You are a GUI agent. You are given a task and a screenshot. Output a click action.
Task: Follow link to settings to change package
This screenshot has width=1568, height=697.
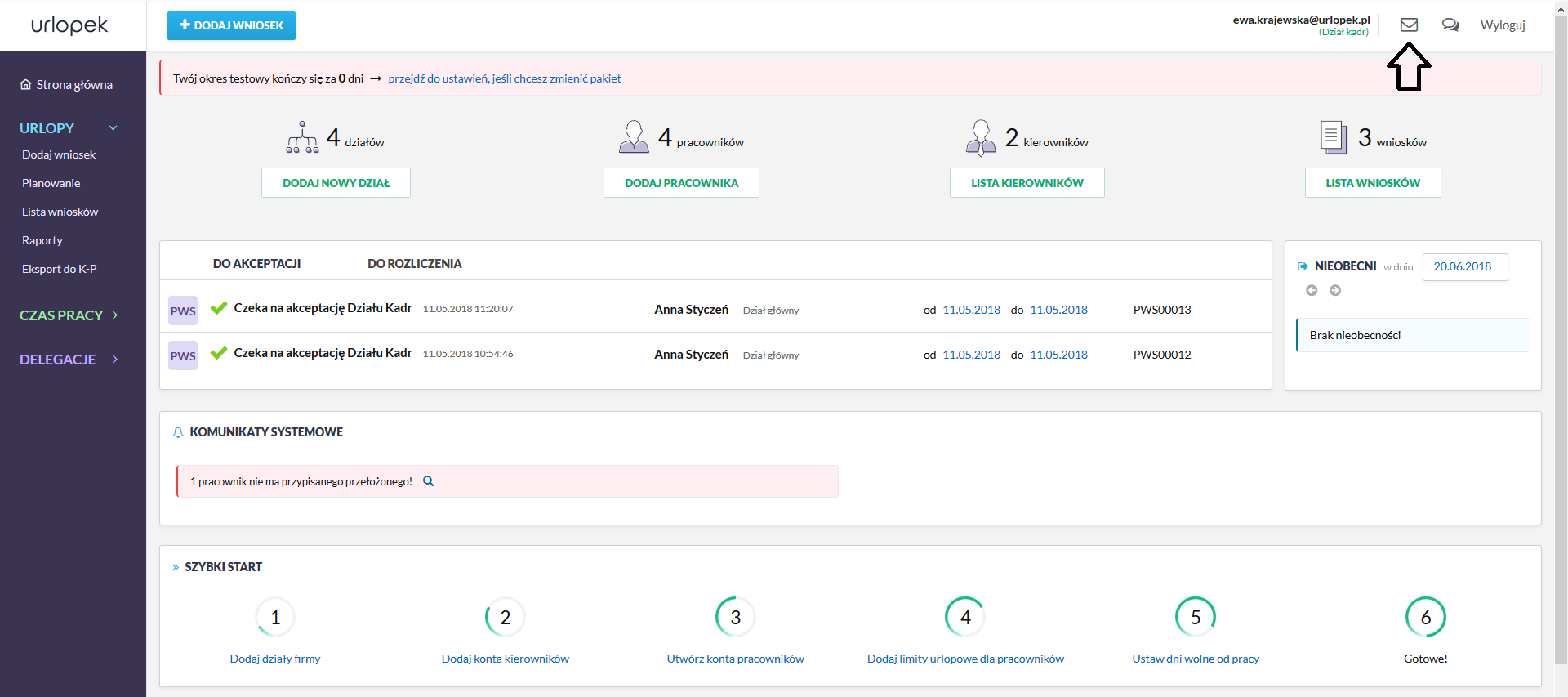click(505, 78)
